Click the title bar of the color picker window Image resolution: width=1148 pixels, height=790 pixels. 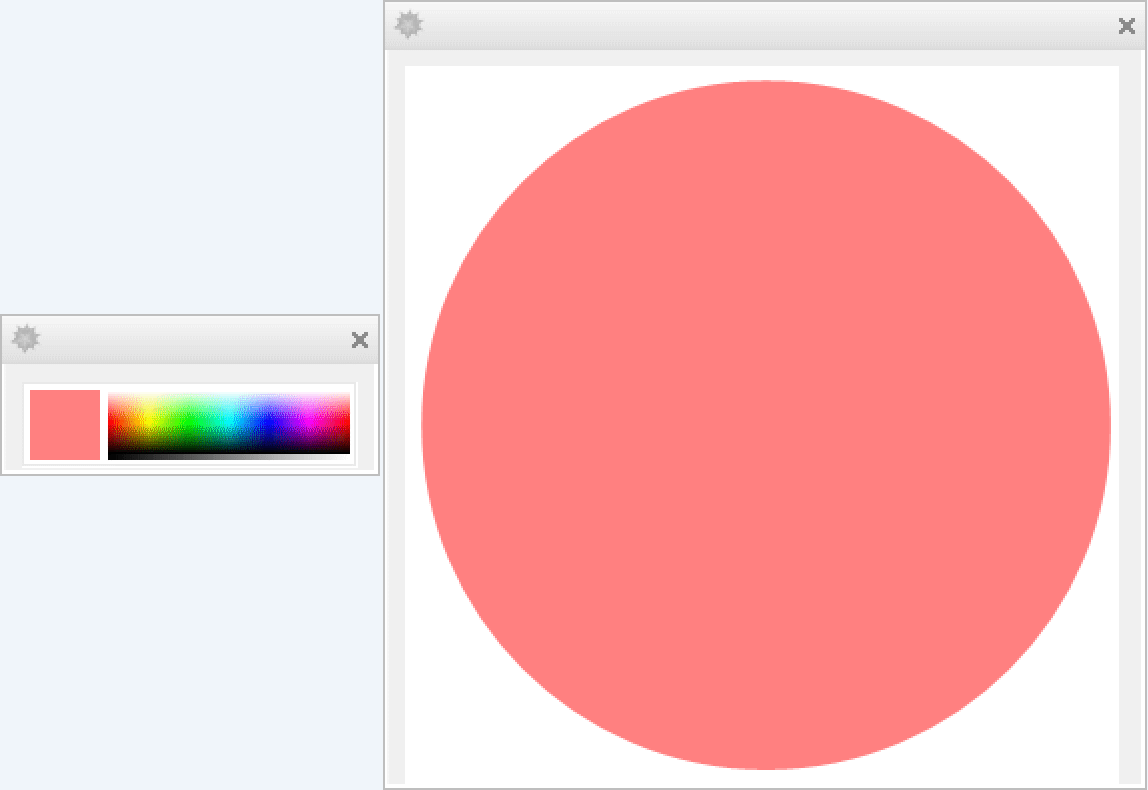[190, 340]
